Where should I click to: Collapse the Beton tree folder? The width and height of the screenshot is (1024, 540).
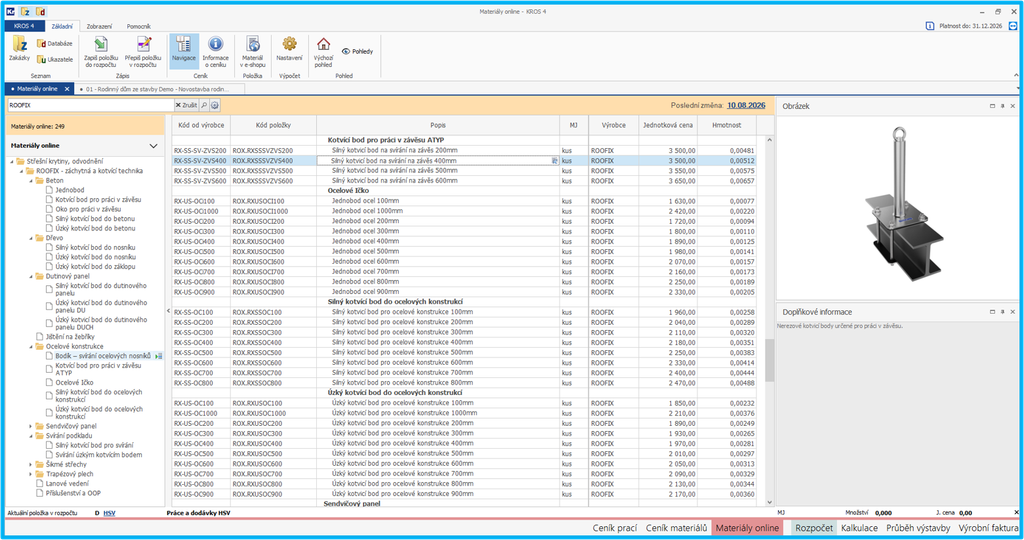pyautogui.click(x=31, y=181)
